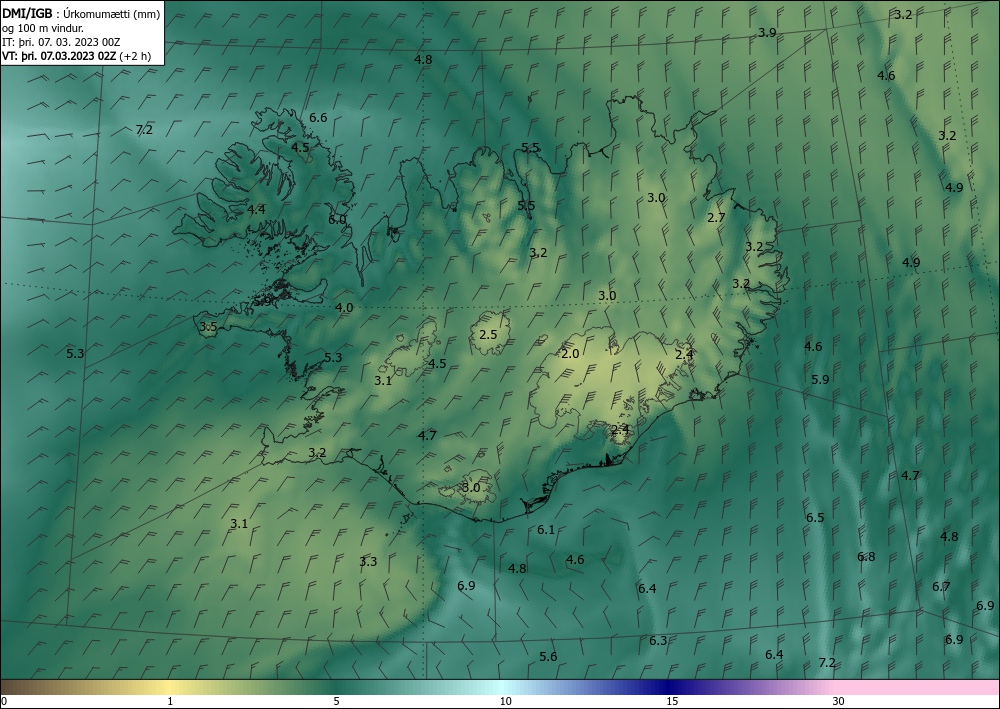Select the 5.6 value at map bottom
Screen dimensions: 1000x709
pyautogui.click(x=548, y=657)
